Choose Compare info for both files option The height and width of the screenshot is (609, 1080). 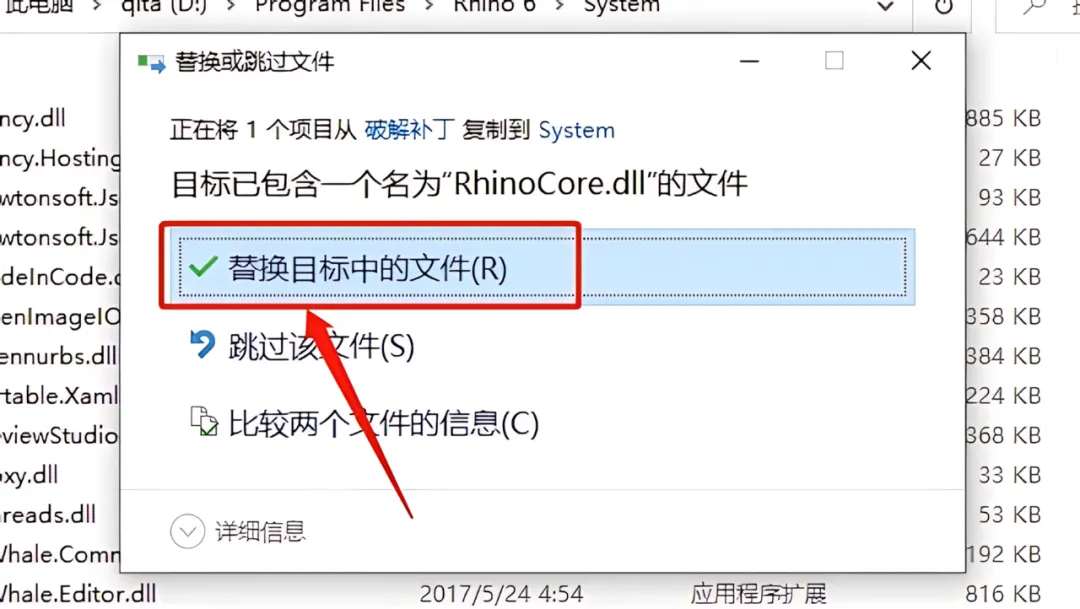[384, 423]
